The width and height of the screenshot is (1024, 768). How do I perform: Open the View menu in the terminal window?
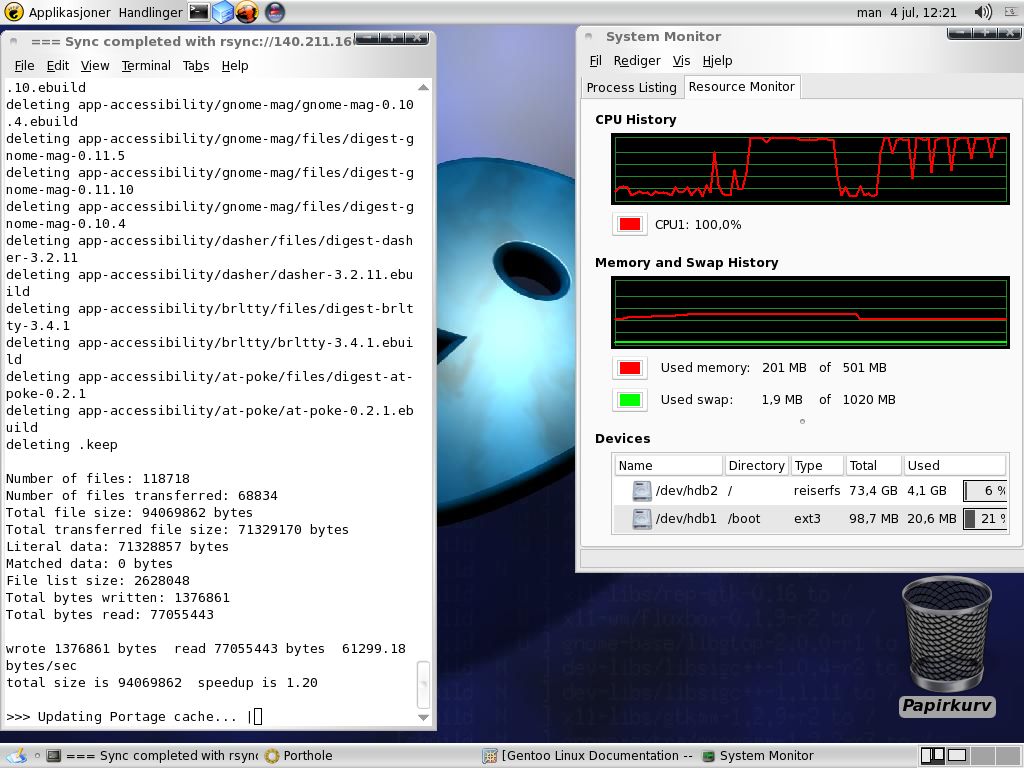point(95,65)
